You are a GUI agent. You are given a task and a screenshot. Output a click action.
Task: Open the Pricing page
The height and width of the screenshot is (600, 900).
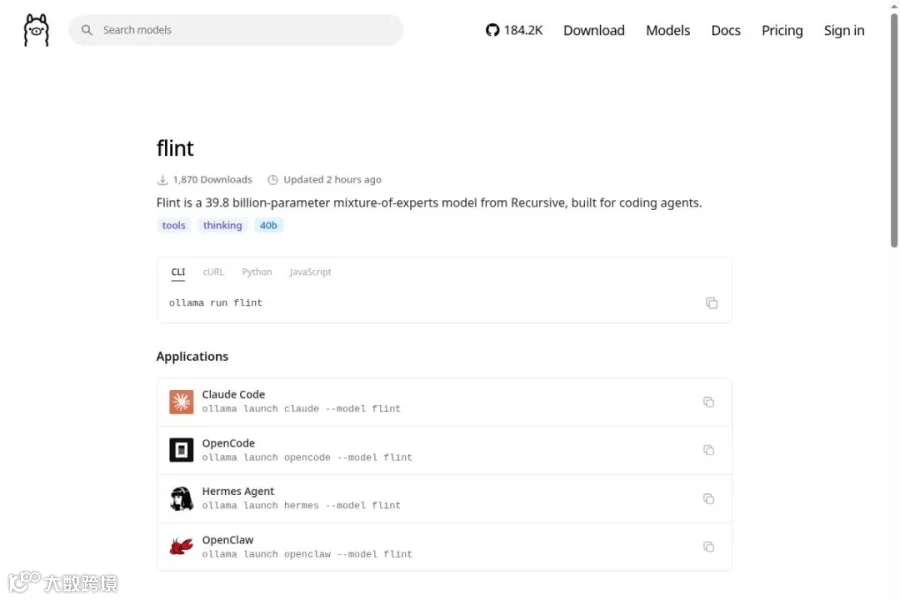[x=782, y=30]
